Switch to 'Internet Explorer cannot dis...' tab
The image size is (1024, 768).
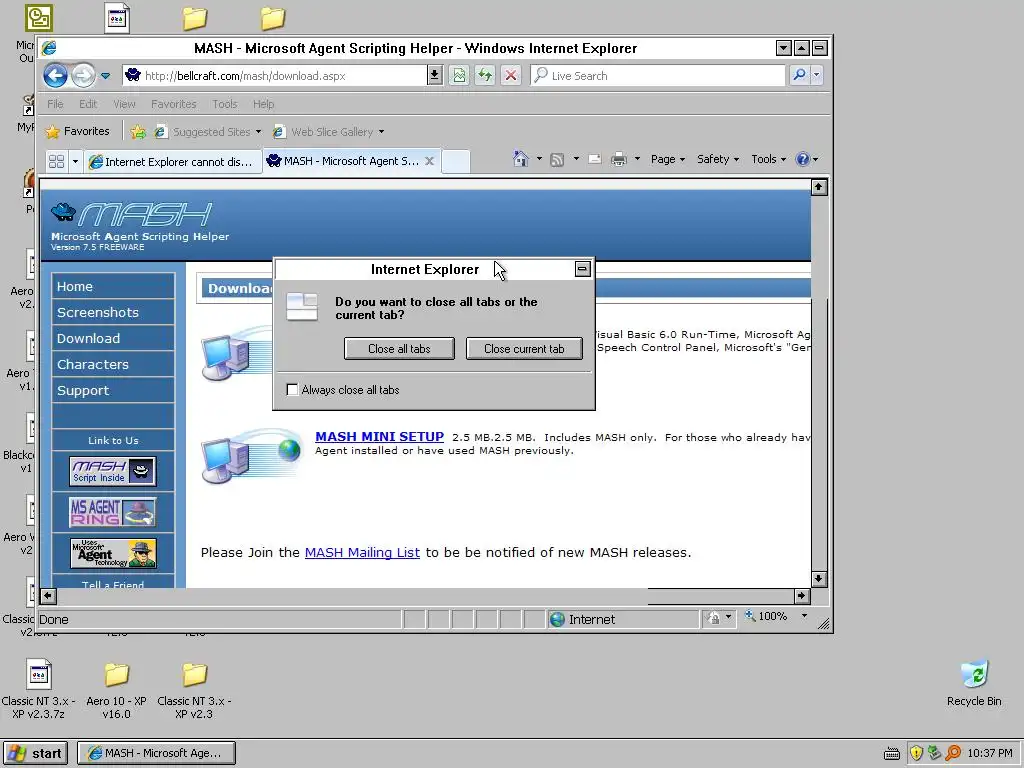(172, 161)
